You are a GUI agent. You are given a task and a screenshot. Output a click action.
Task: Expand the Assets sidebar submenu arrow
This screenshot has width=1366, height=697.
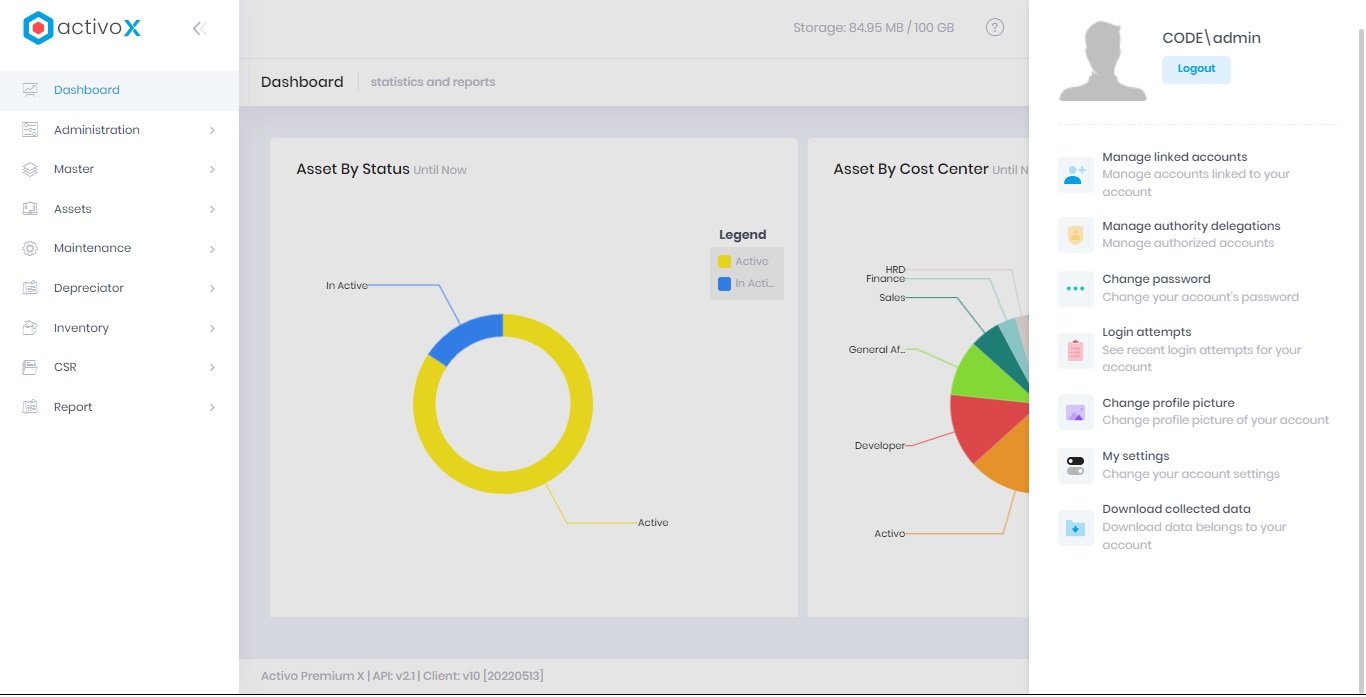(212, 209)
